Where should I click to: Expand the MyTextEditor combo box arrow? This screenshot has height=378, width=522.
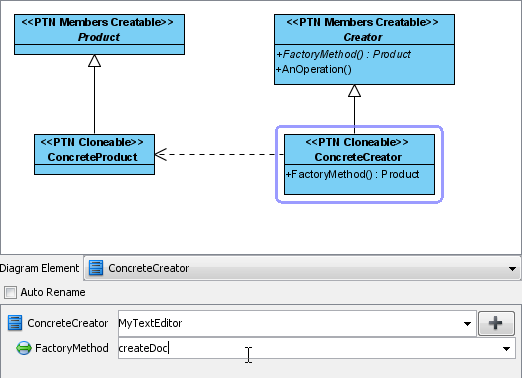tap(467, 324)
